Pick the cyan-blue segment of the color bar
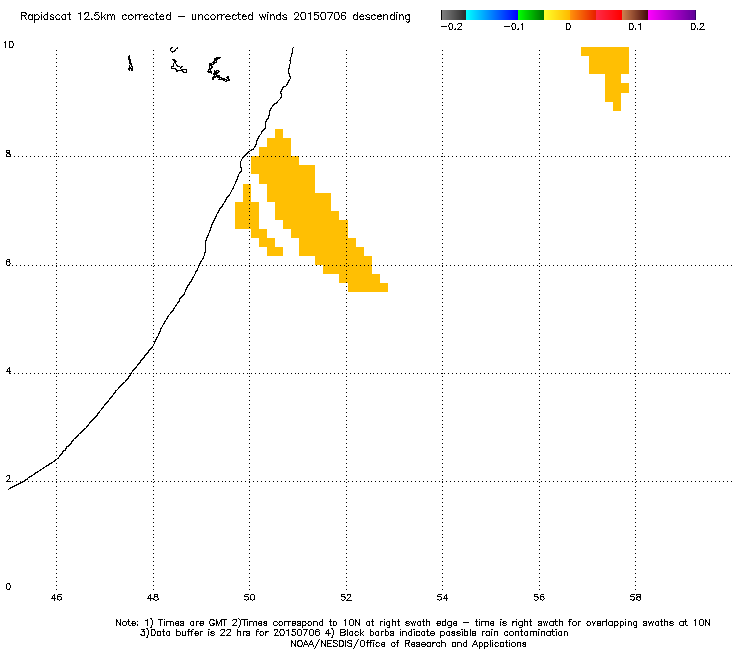 [x=492, y=15]
